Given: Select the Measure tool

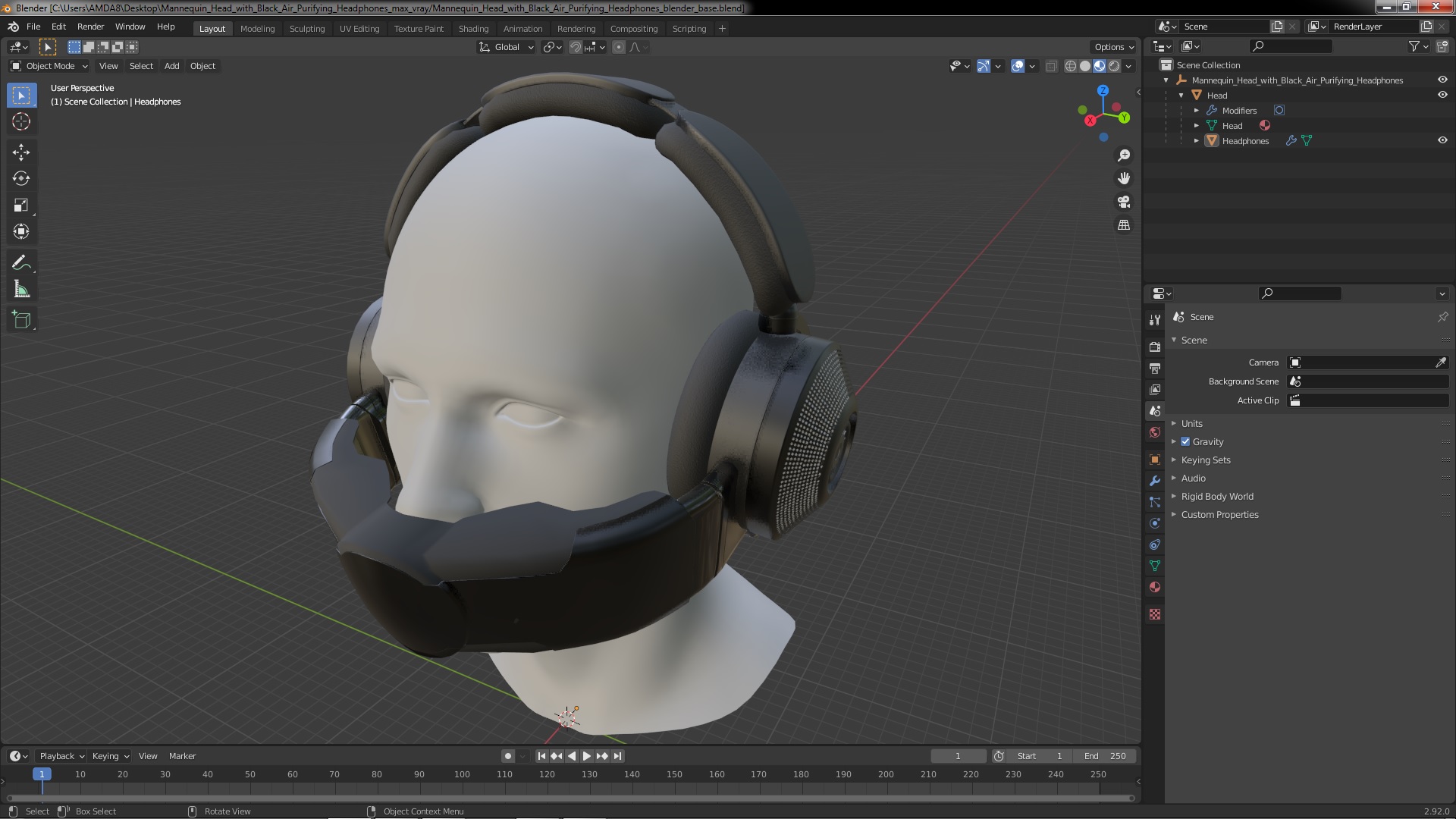Looking at the screenshot, I should pyautogui.click(x=21, y=290).
